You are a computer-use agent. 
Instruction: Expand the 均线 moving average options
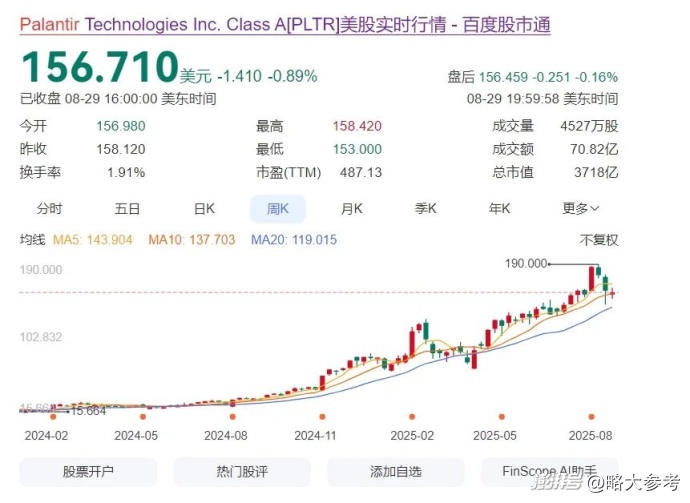[33, 240]
